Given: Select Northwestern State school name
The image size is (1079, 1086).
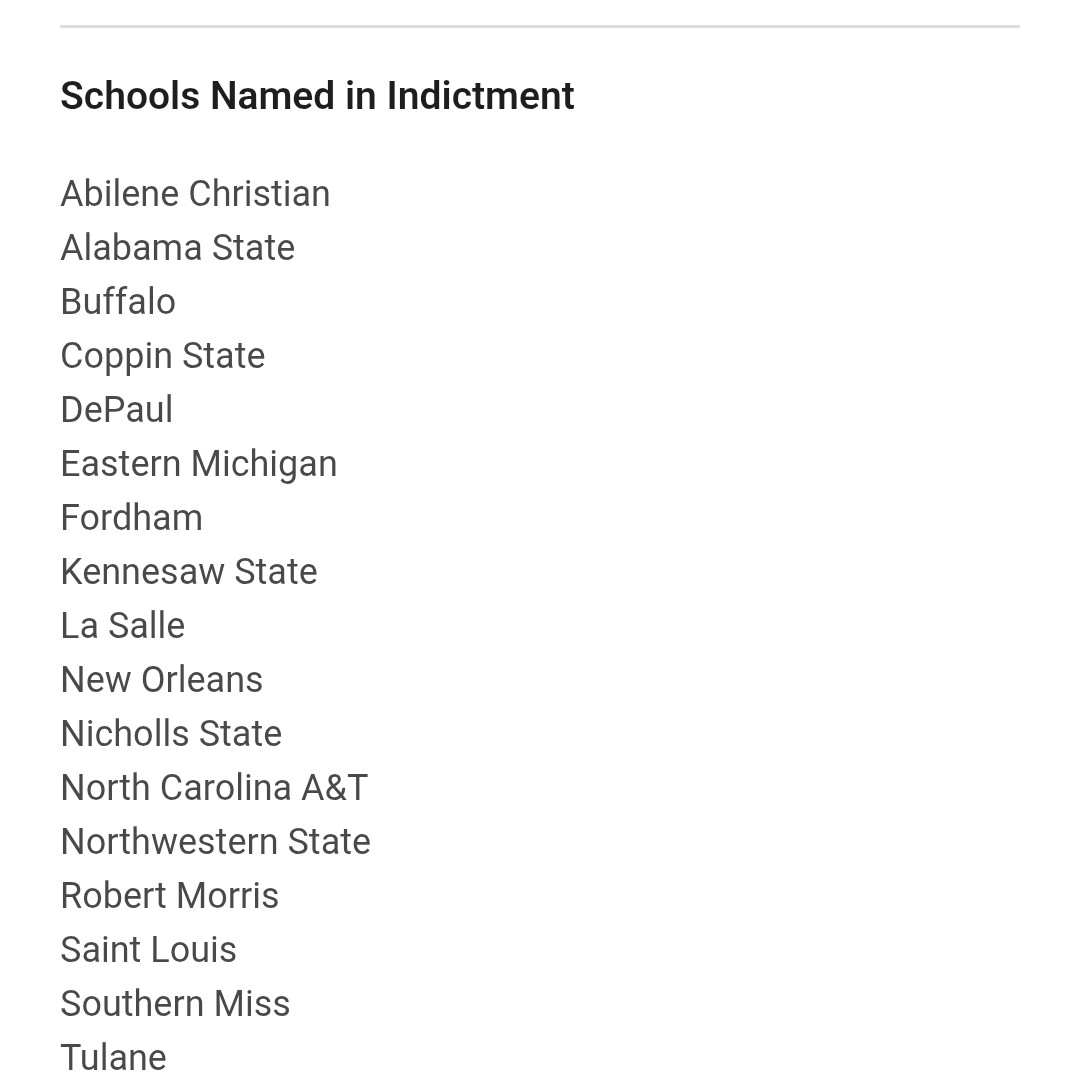Looking at the screenshot, I should pyautogui.click(x=215, y=842).
